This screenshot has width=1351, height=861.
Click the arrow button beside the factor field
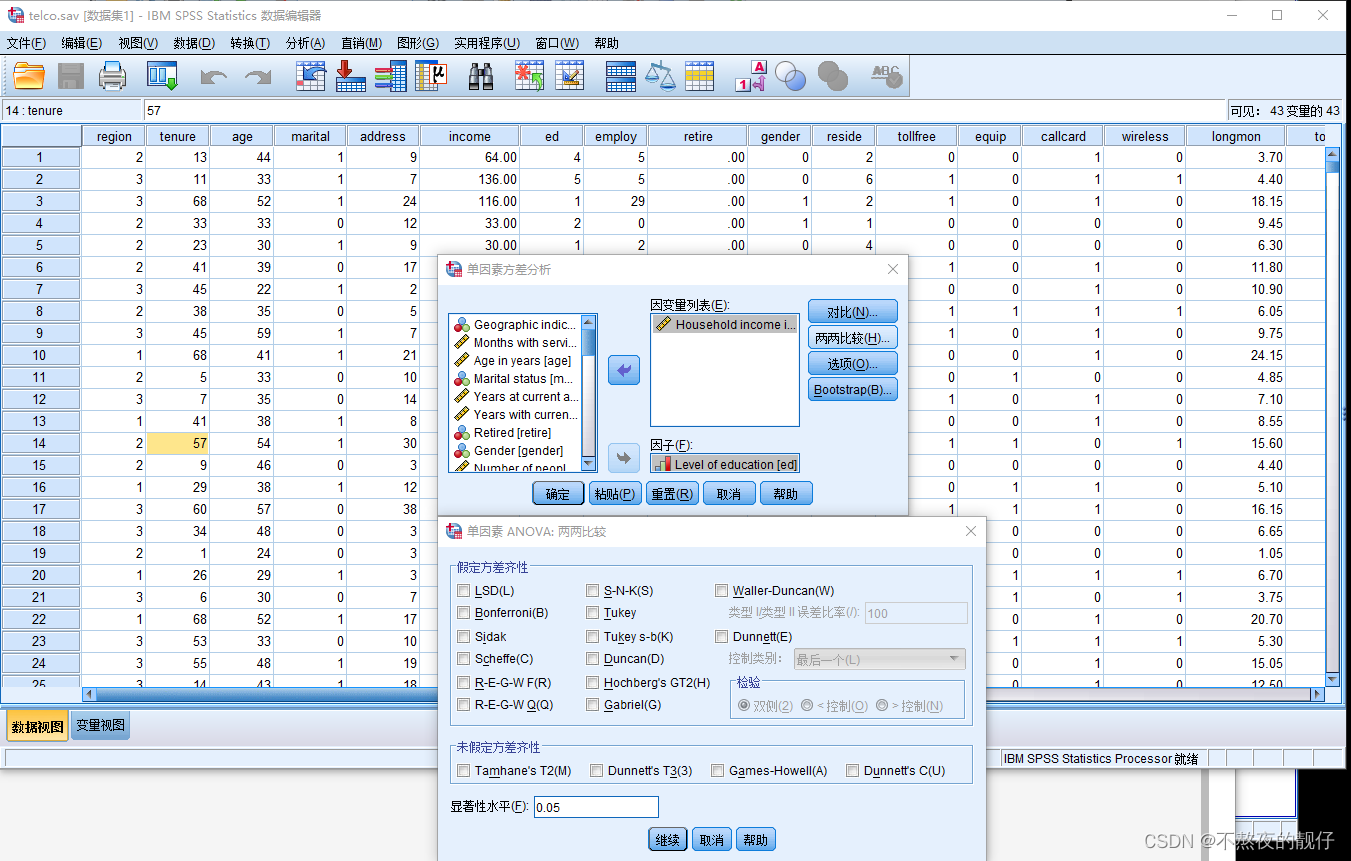click(624, 458)
